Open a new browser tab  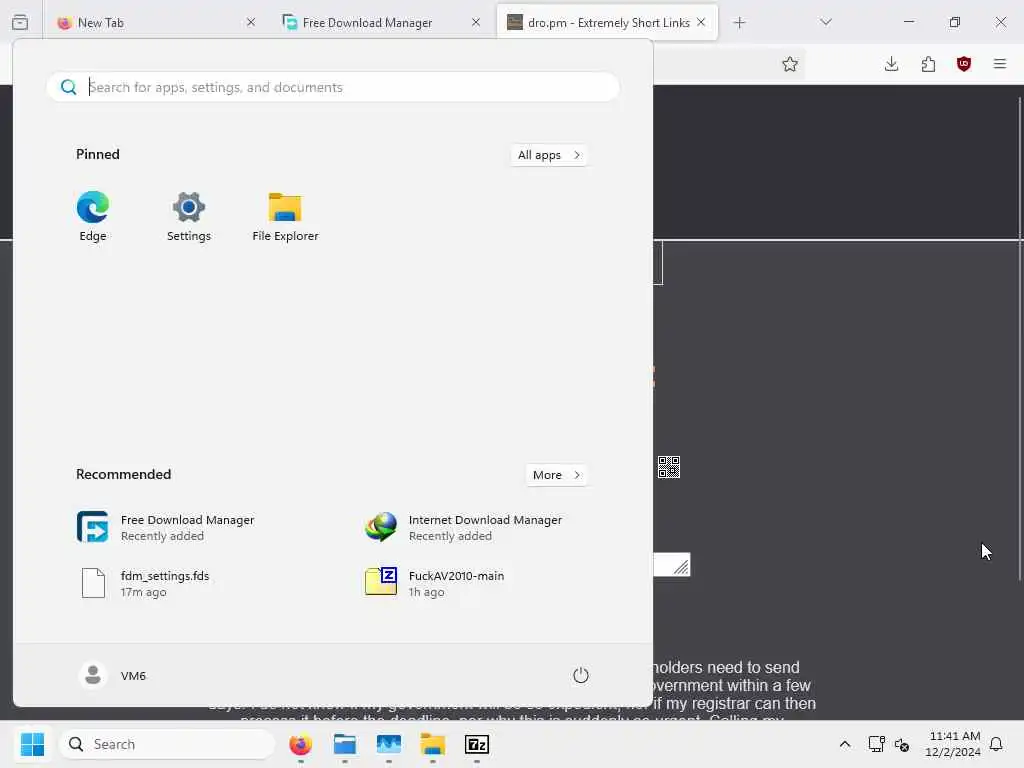(739, 22)
